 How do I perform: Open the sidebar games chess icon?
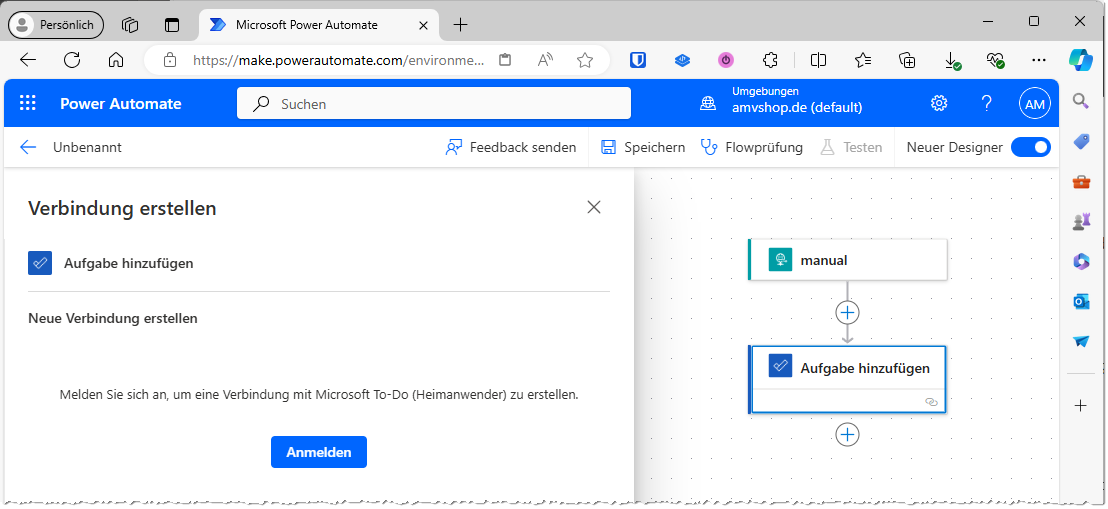point(1081,222)
